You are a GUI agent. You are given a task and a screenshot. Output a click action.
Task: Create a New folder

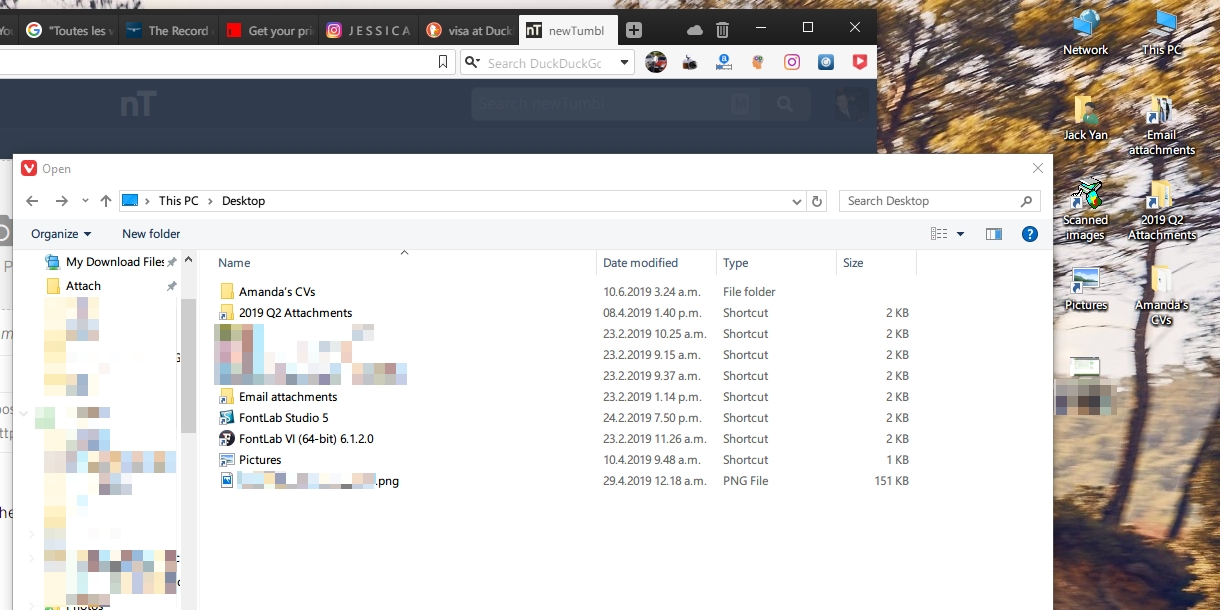pyautogui.click(x=151, y=234)
